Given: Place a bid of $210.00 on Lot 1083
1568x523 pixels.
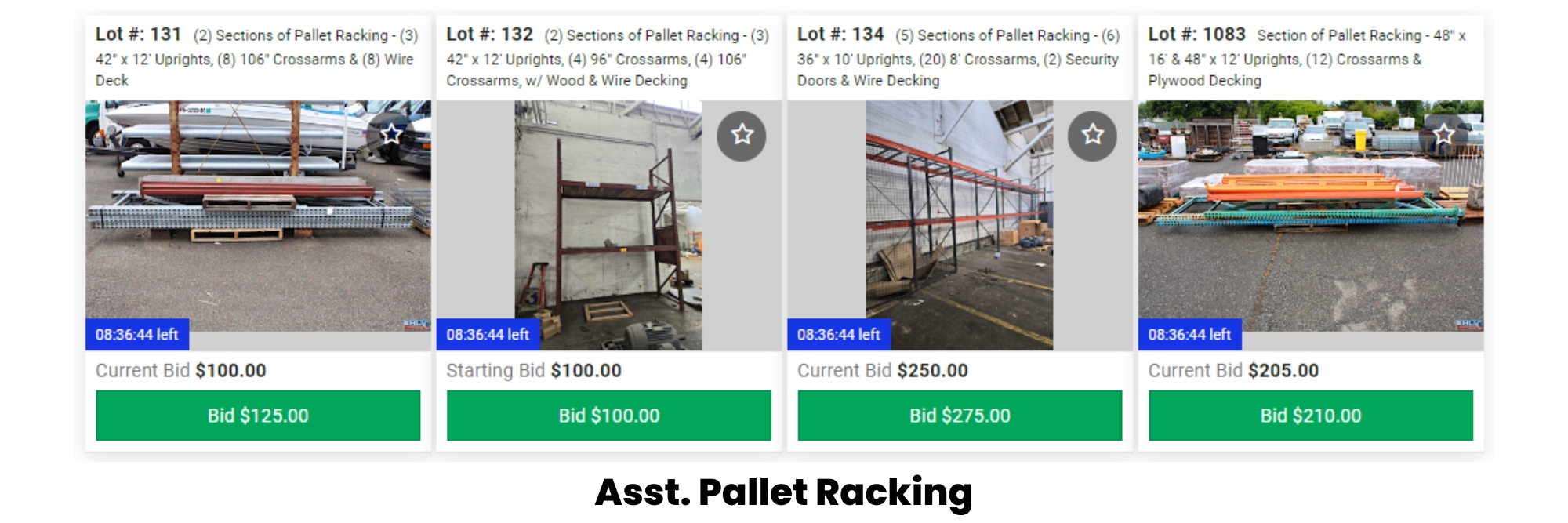Looking at the screenshot, I should tap(1311, 416).
